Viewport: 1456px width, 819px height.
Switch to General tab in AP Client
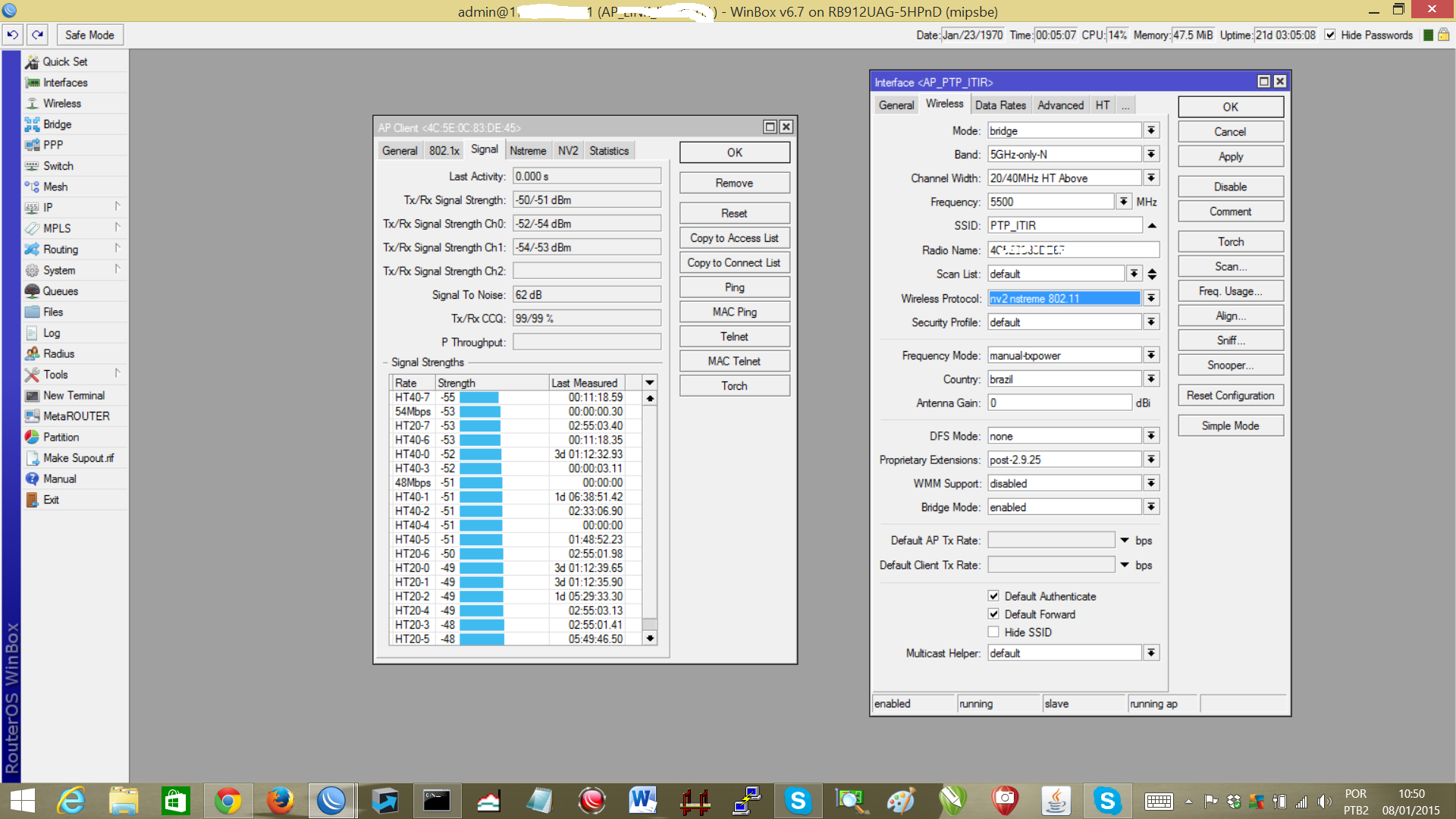(400, 151)
